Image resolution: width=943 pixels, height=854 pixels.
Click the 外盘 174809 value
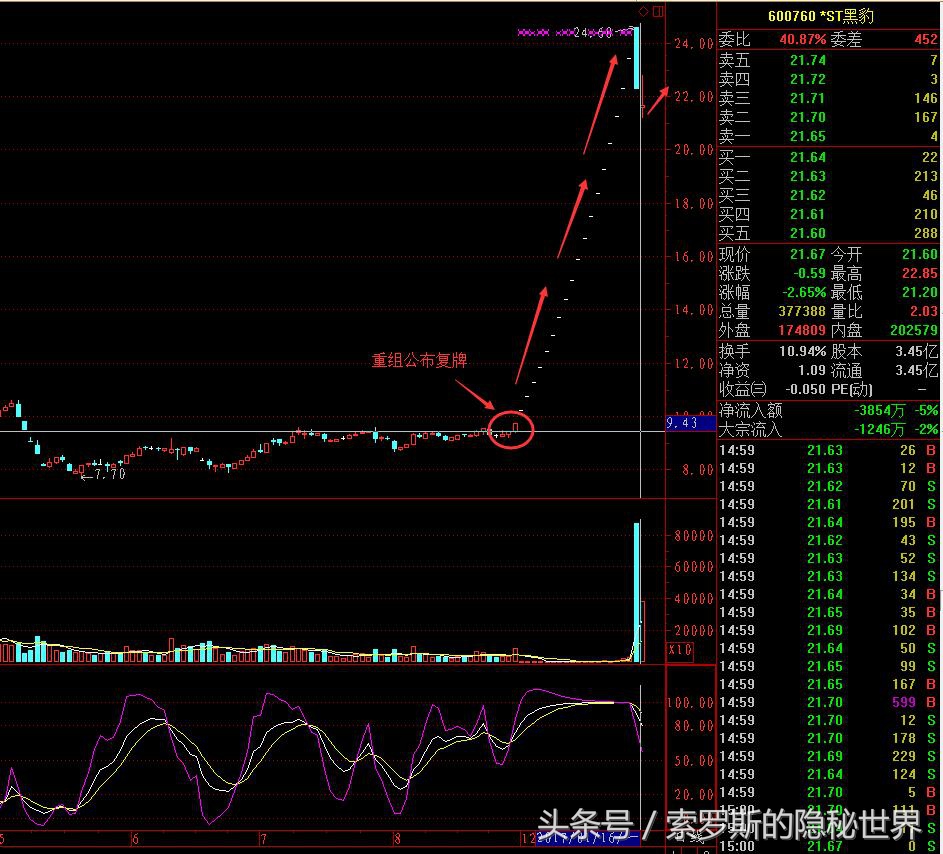click(802, 330)
